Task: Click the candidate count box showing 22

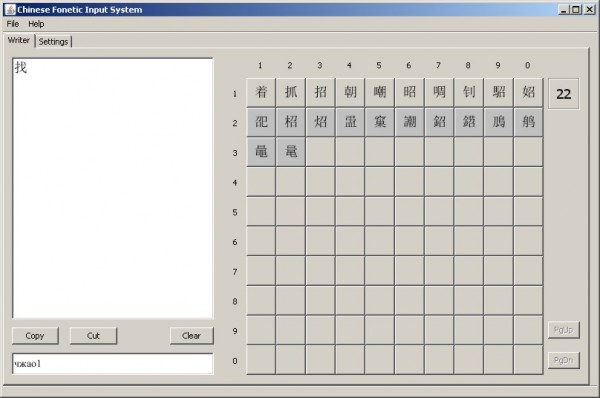Action: (563, 94)
